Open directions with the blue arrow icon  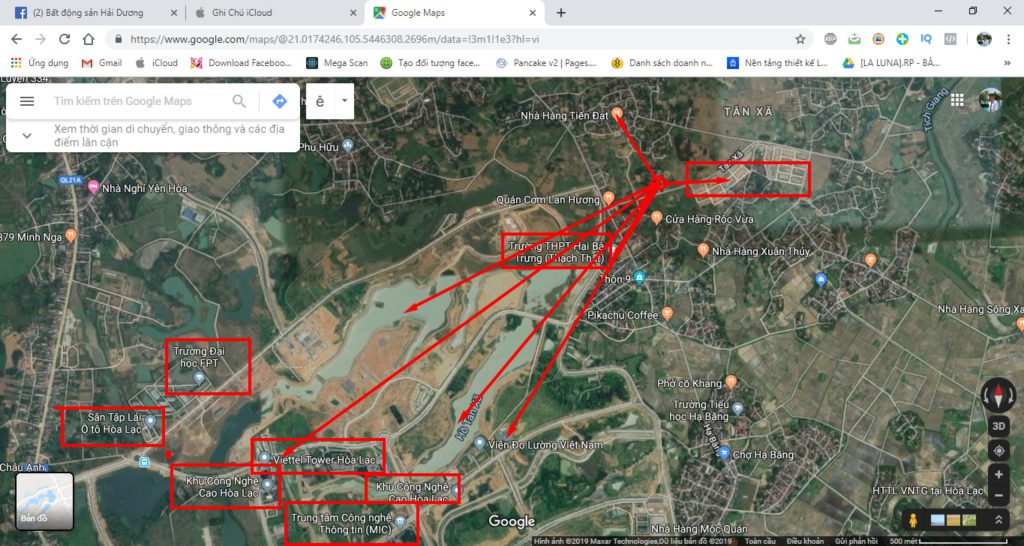pos(279,101)
